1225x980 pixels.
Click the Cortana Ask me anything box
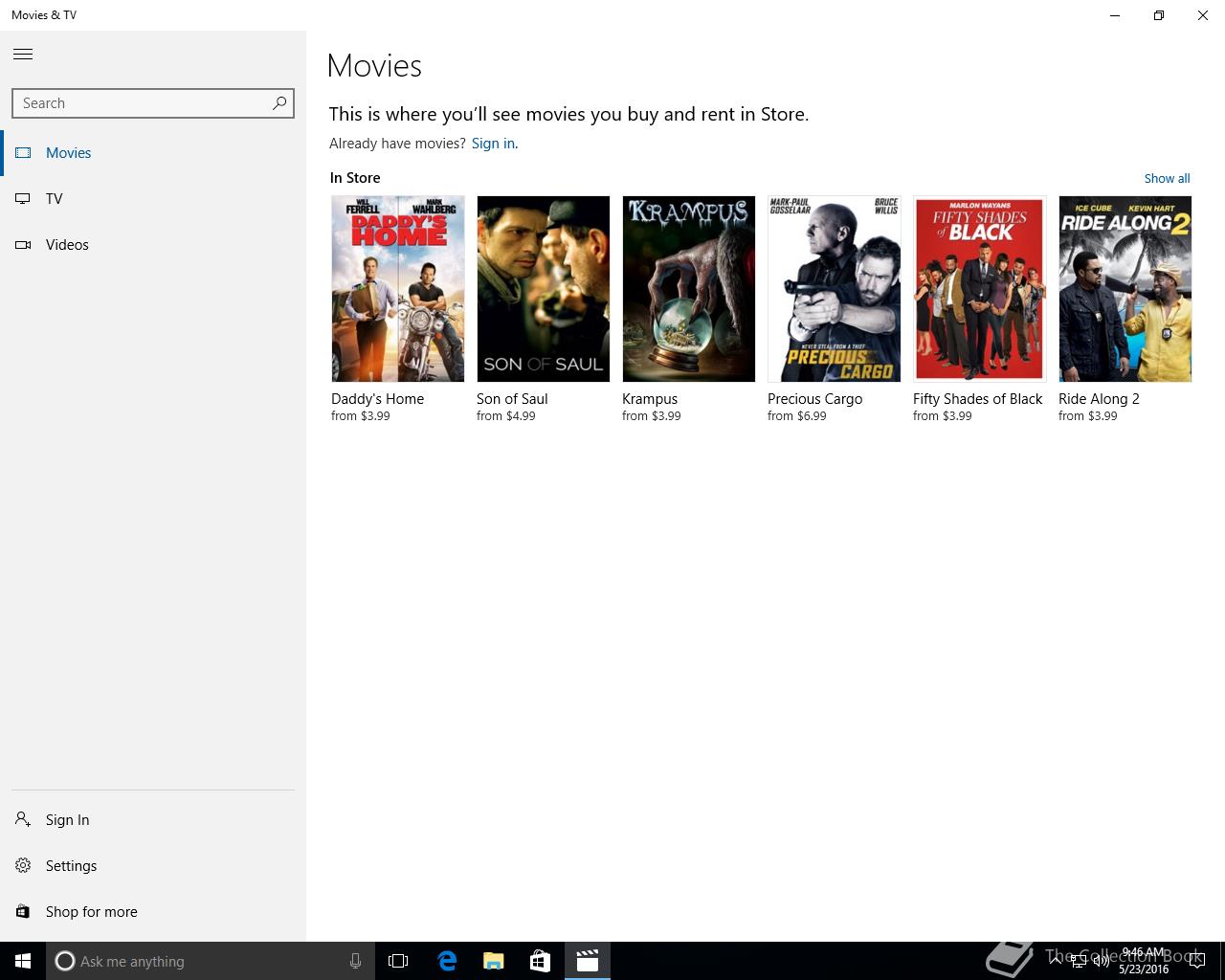(x=209, y=961)
